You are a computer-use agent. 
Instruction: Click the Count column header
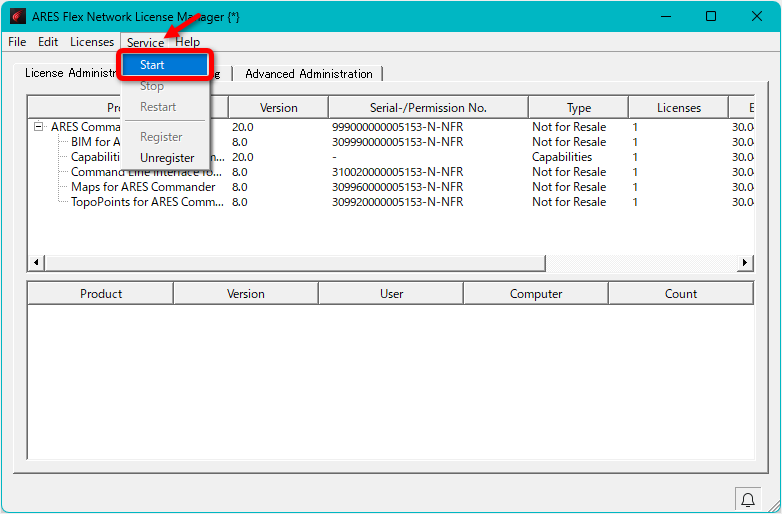point(681,294)
